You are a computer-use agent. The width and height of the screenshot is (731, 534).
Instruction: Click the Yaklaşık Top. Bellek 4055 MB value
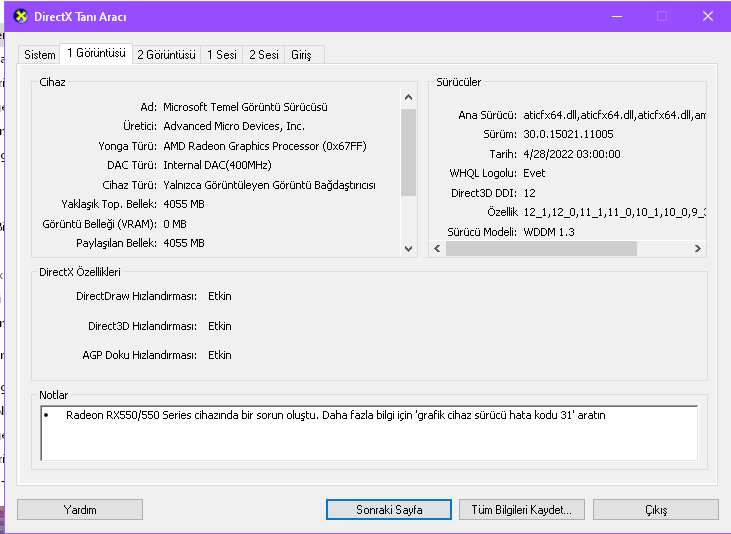(x=184, y=204)
